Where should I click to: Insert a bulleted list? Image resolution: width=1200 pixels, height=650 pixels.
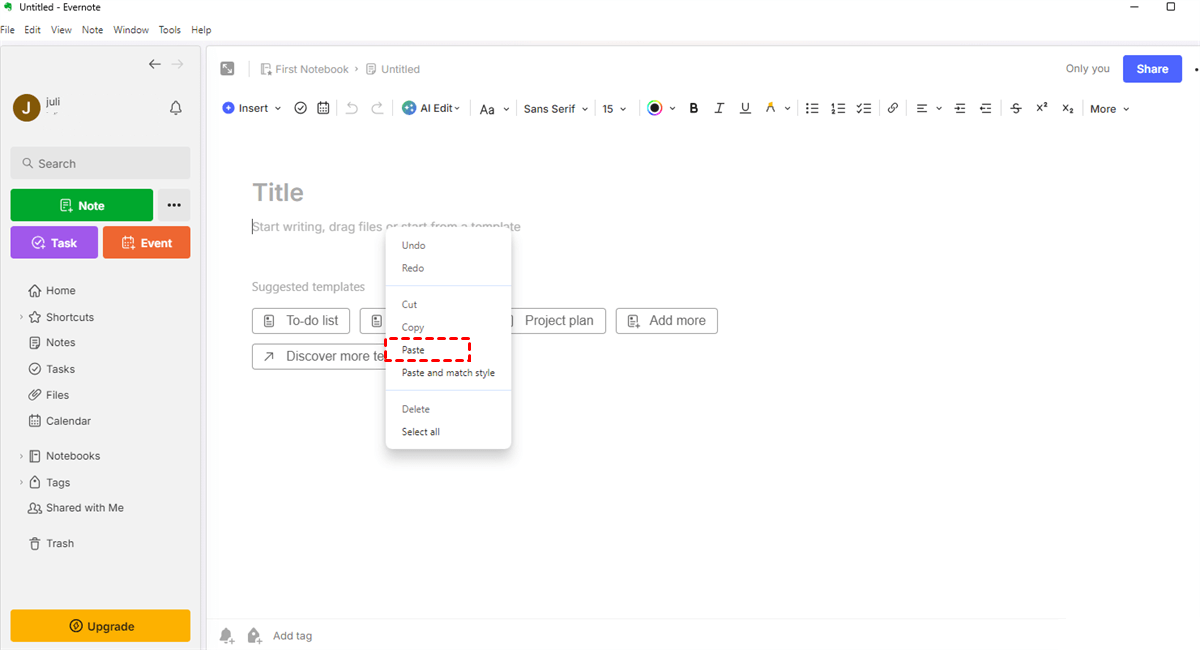click(813, 108)
